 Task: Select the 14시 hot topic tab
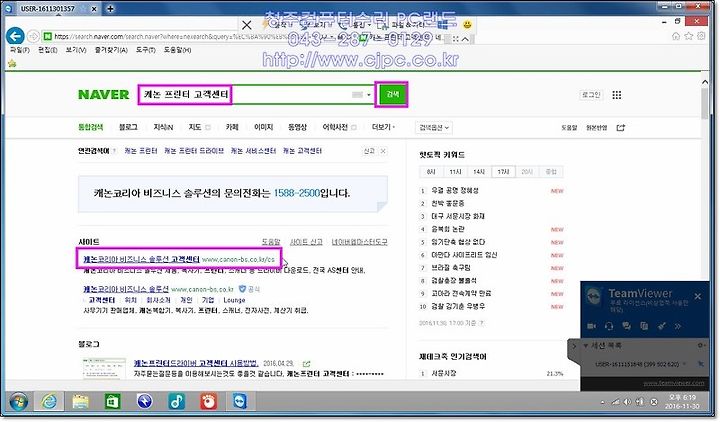tap(479, 171)
